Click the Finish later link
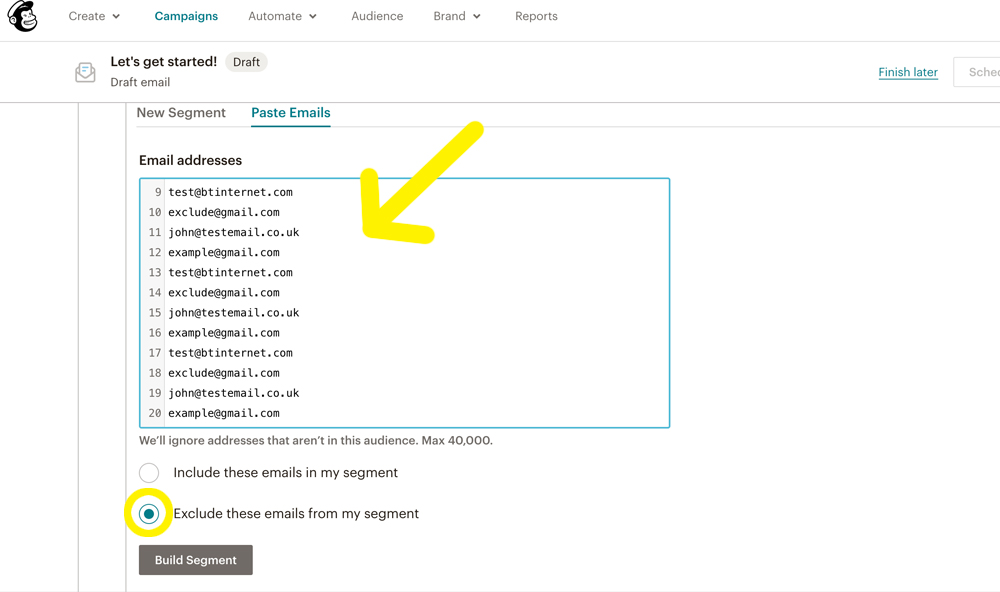Viewport: 1000px width, 592px height. click(x=908, y=72)
